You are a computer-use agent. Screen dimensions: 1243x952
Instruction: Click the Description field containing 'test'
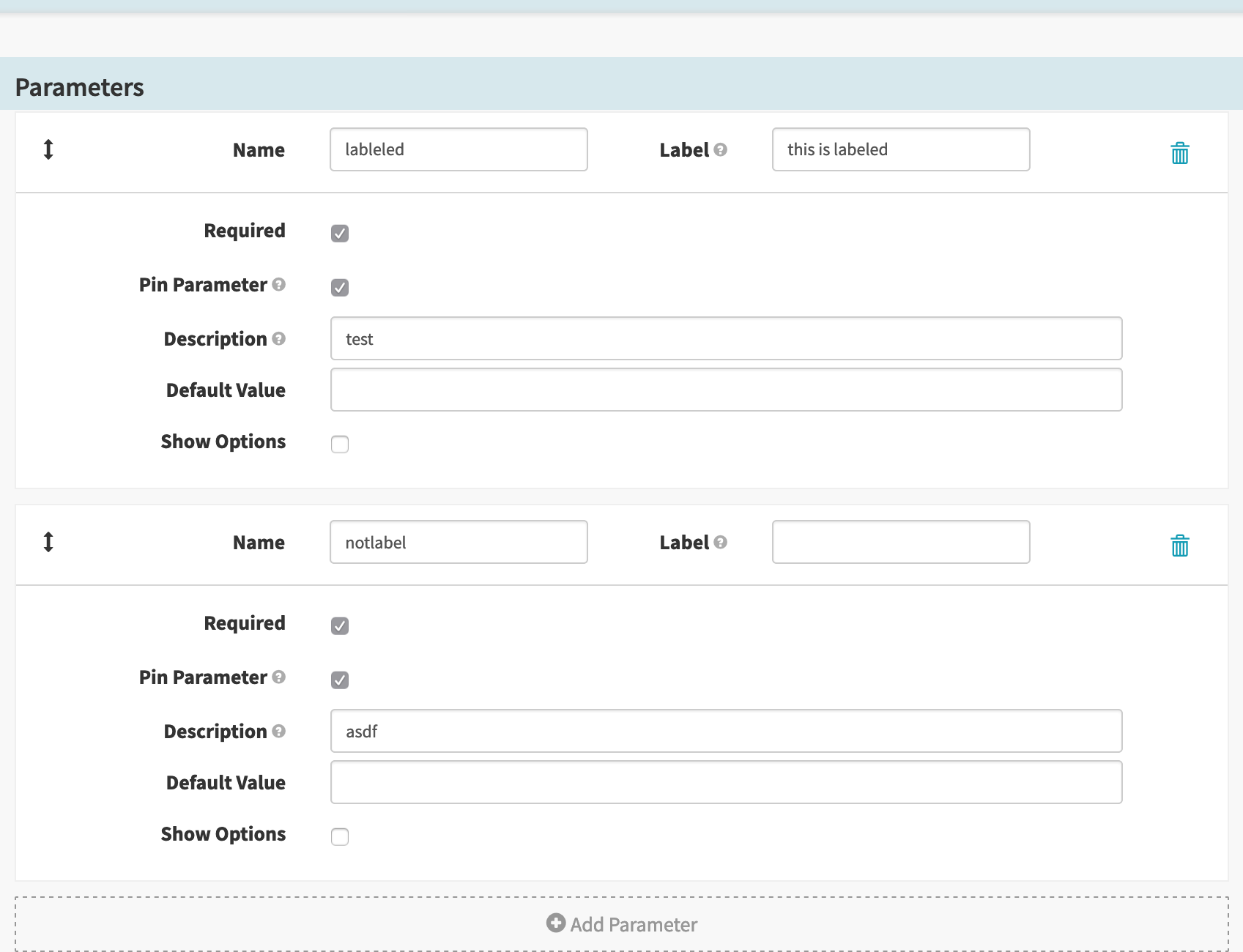tap(726, 338)
